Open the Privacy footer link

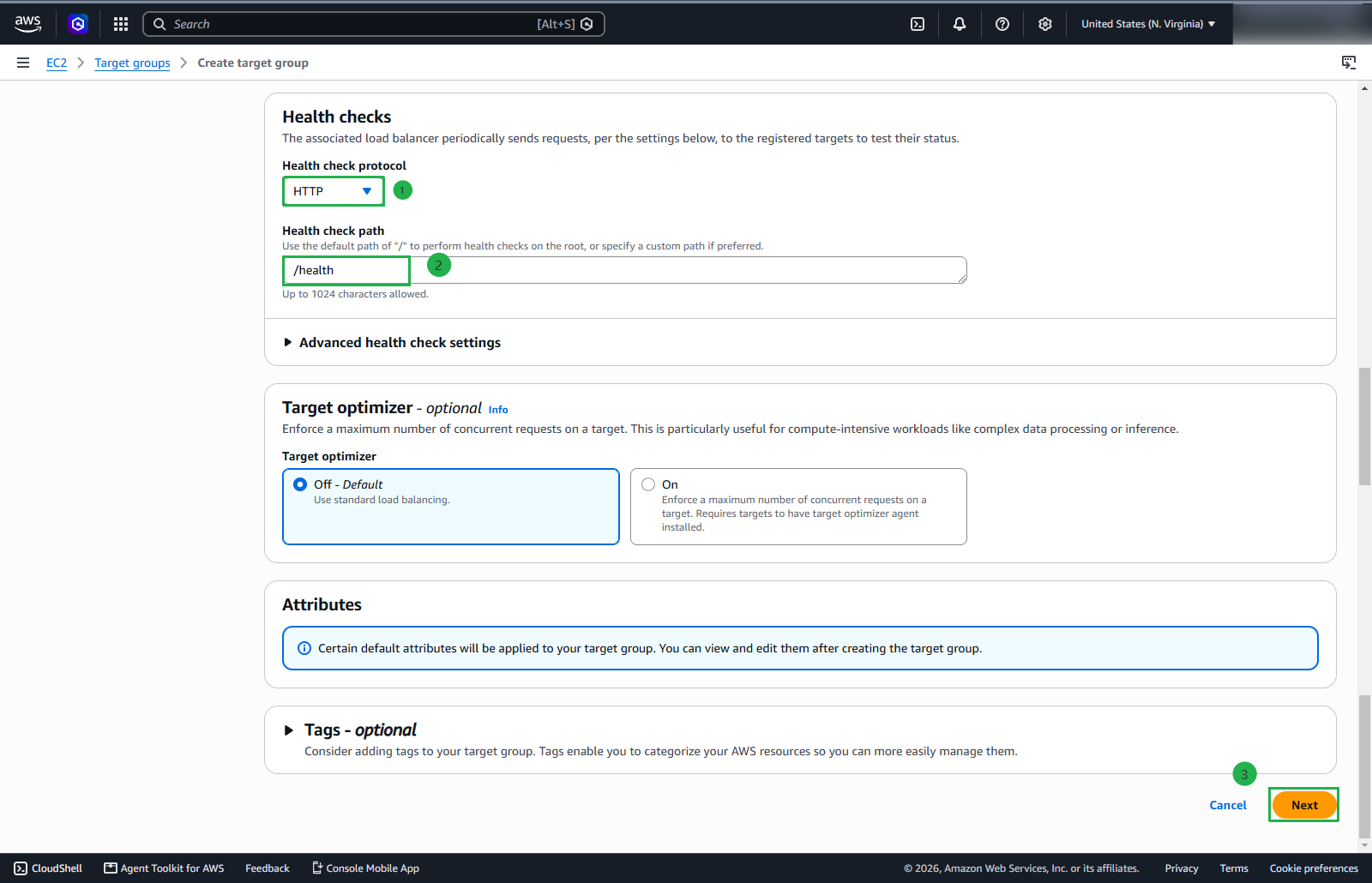(1182, 868)
